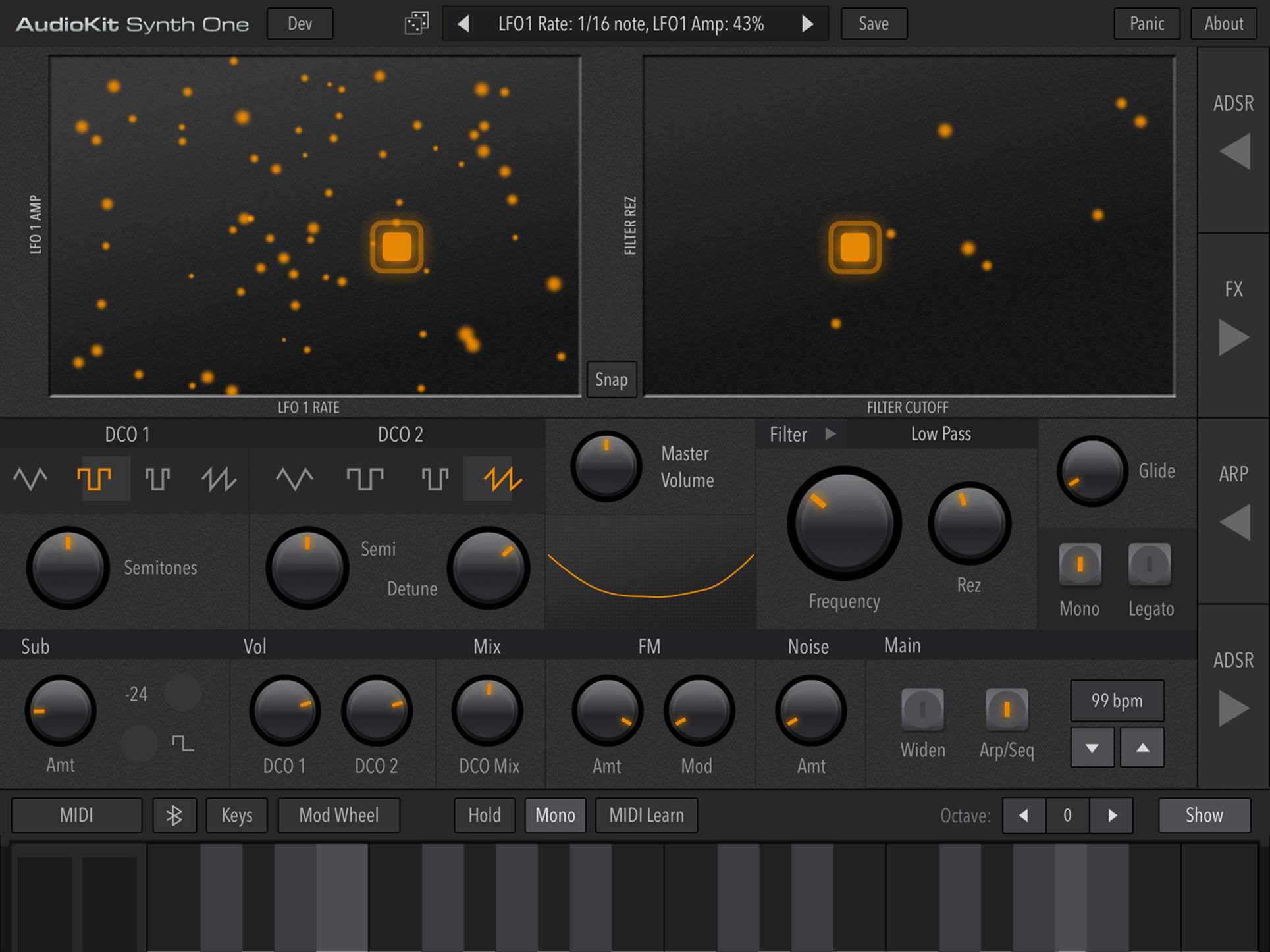Decrease tempo with bpm down arrow

click(x=1092, y=748)
